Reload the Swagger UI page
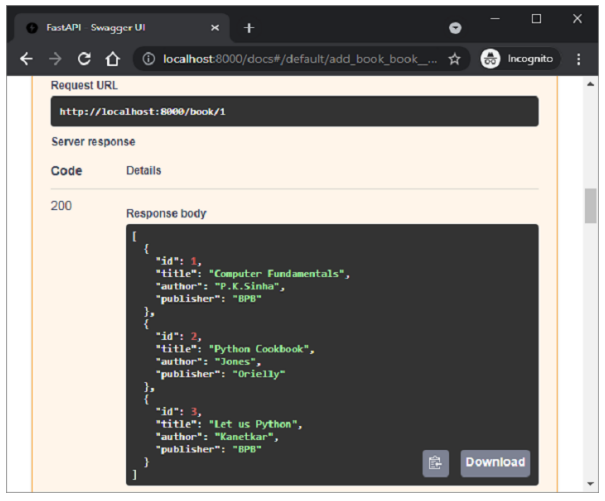This screenshot has width=605, height=501. (x=84, y=60)
